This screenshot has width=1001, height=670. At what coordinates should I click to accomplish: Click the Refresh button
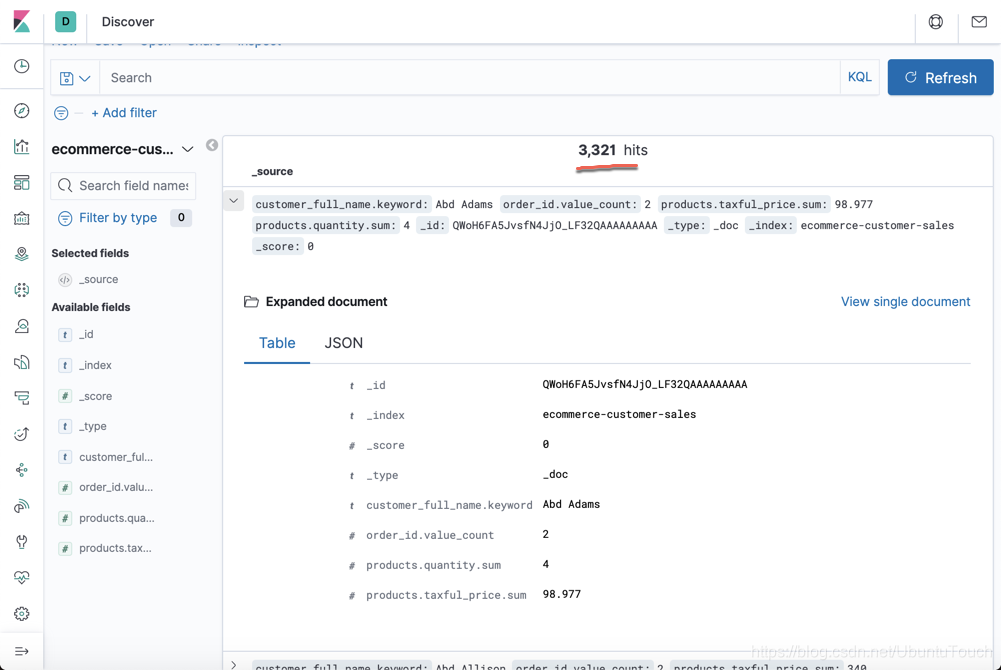tap(939, 77)
